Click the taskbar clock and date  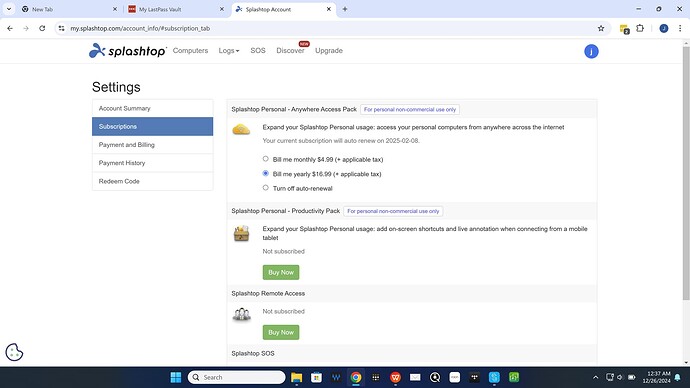point(656,377)
